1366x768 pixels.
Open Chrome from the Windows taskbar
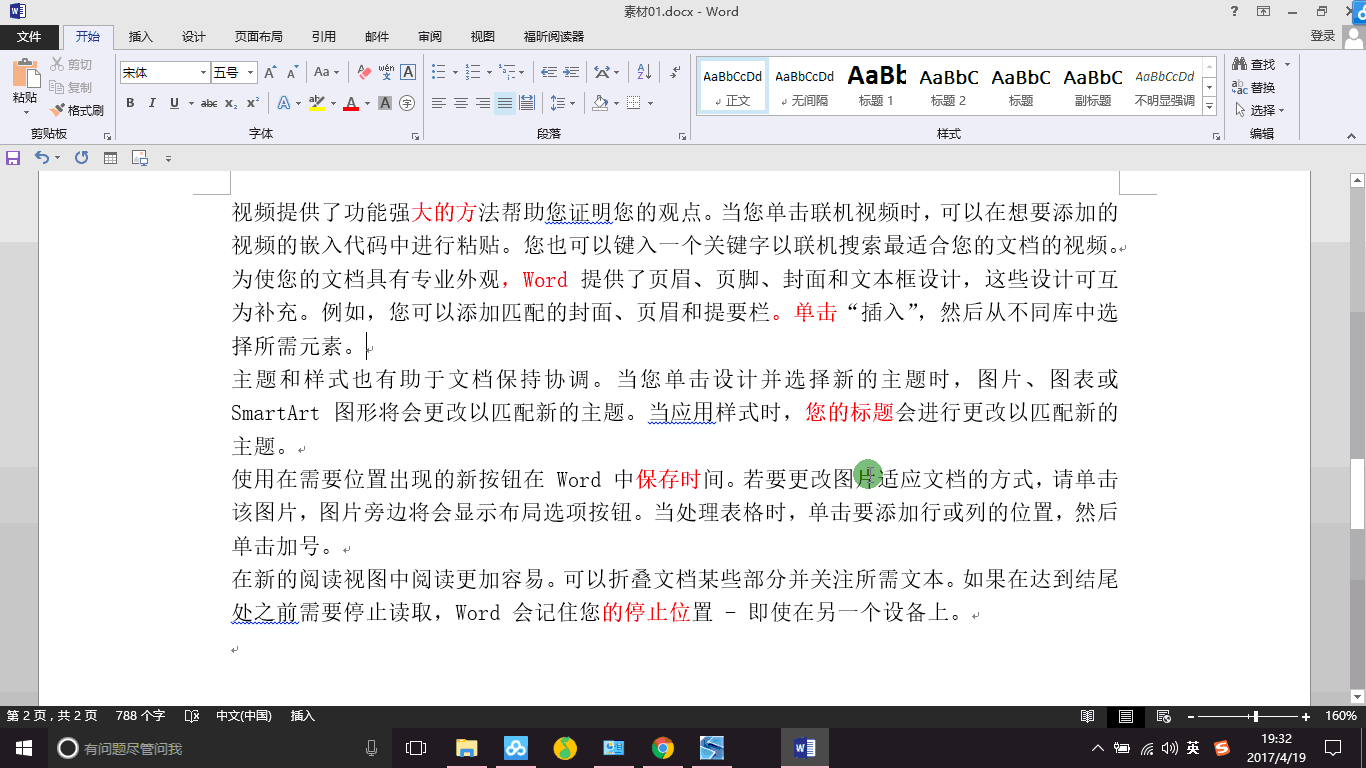click(x=662, y=748)
